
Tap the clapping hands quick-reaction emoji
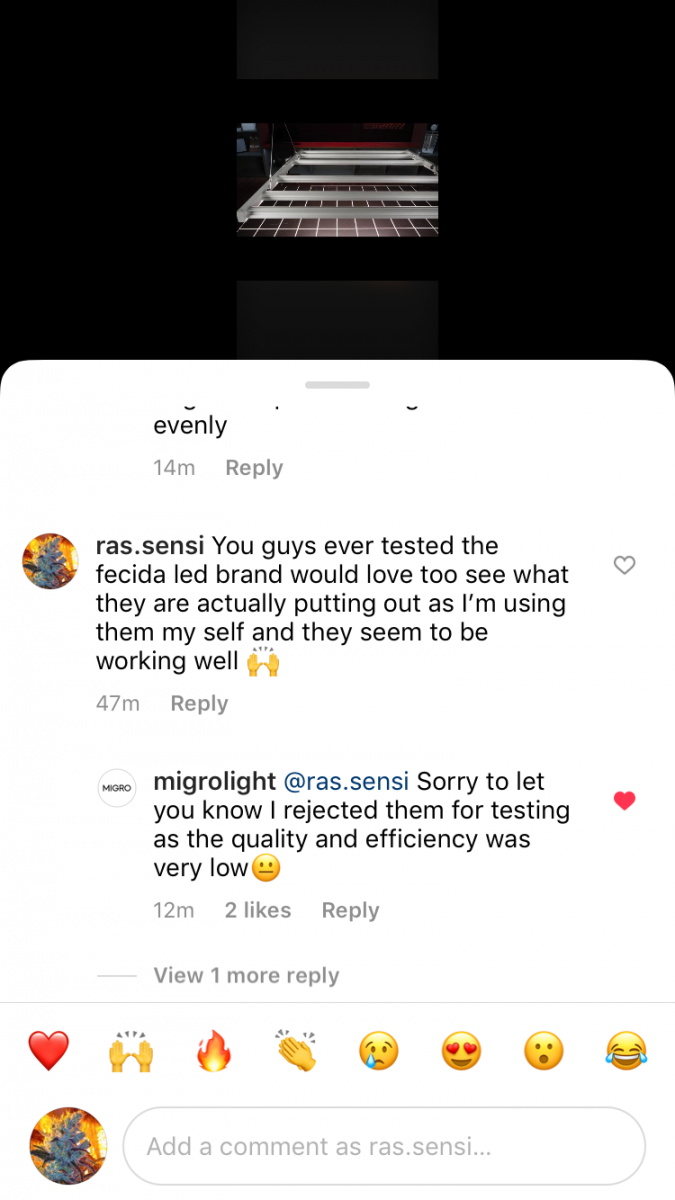(x=296, y=1051)
